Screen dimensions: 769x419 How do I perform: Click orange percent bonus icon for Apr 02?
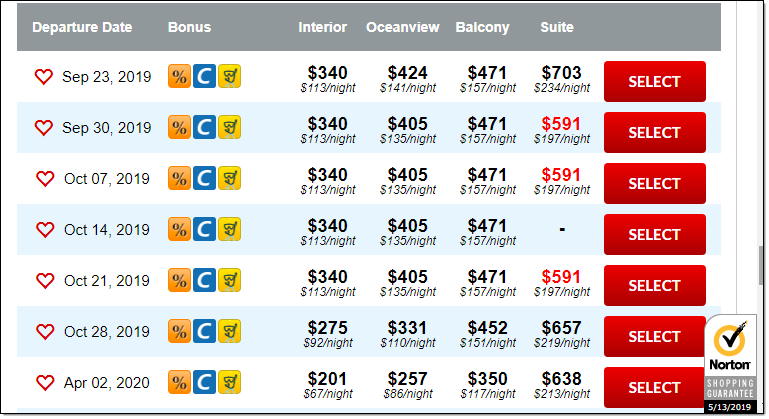[x=179, y=383]
